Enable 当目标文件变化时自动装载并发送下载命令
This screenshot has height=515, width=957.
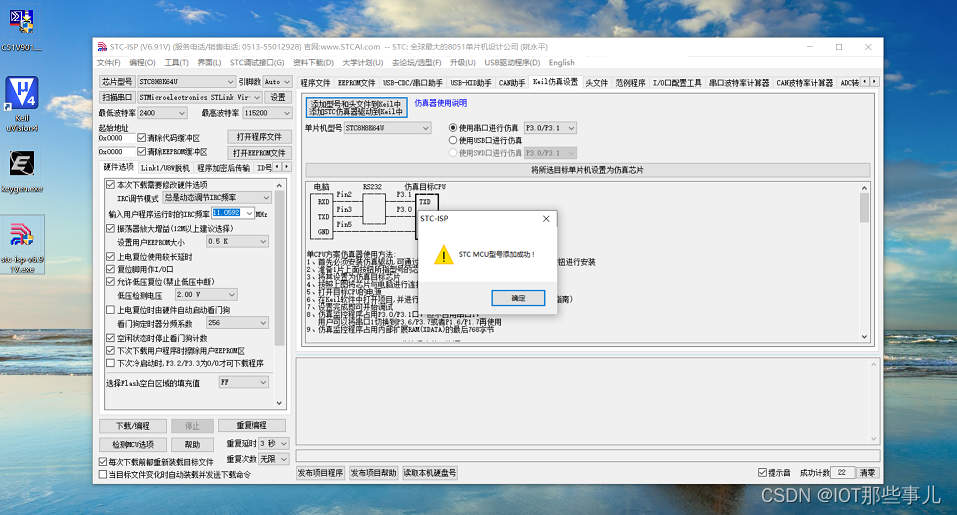(x=103, y=474)
